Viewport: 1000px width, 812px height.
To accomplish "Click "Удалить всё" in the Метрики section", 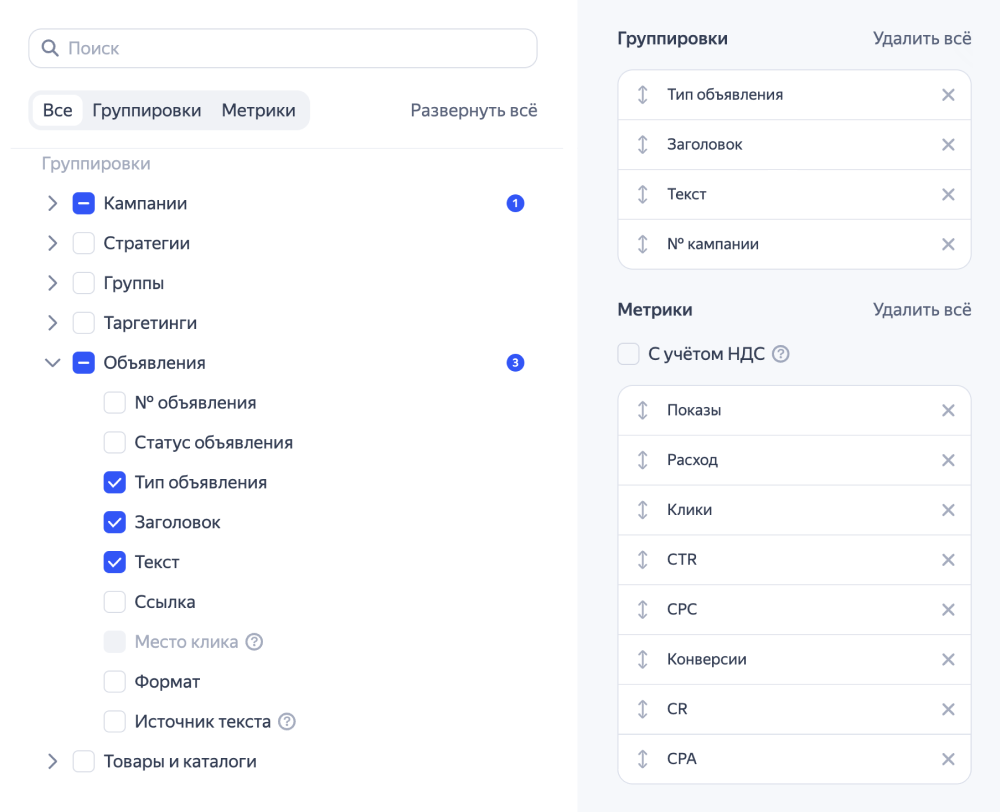I will [921, 309].
